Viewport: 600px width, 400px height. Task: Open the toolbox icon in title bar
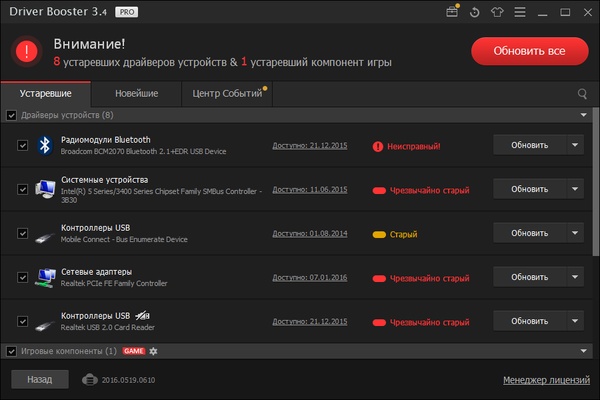pyautogui.click(x=452, y=12)
